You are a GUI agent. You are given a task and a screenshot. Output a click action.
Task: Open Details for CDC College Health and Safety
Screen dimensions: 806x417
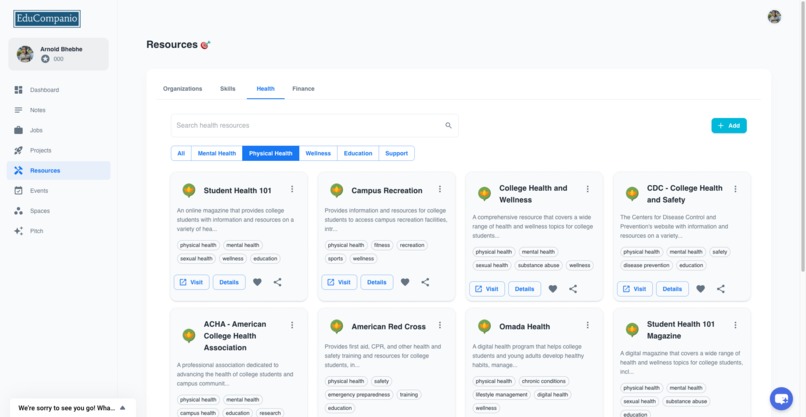(672, 289)
